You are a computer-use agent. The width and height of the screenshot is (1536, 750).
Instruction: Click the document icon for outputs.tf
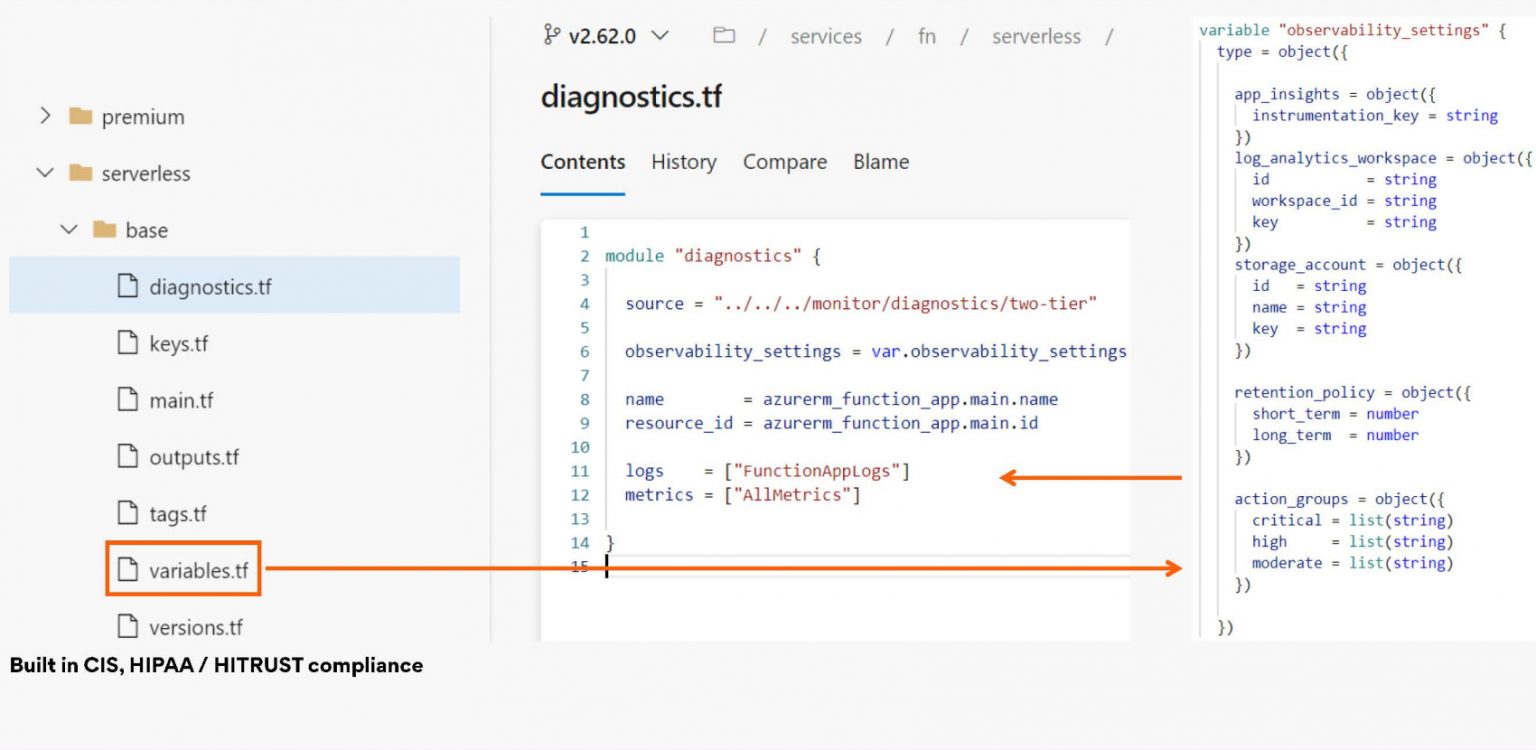click(128, 457)
